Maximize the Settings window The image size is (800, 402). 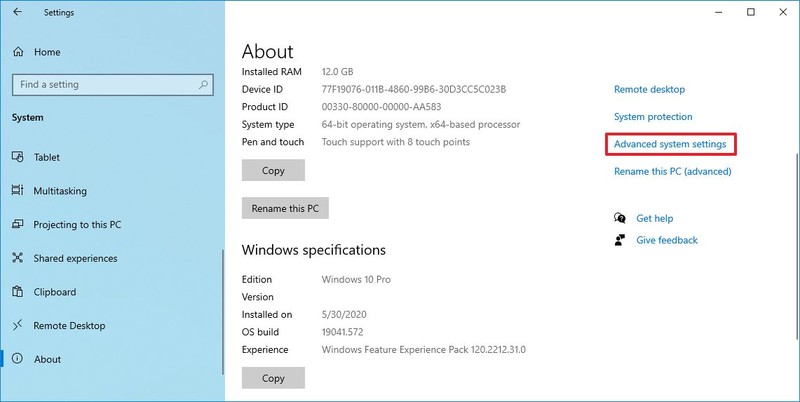[x=751, y=12]
